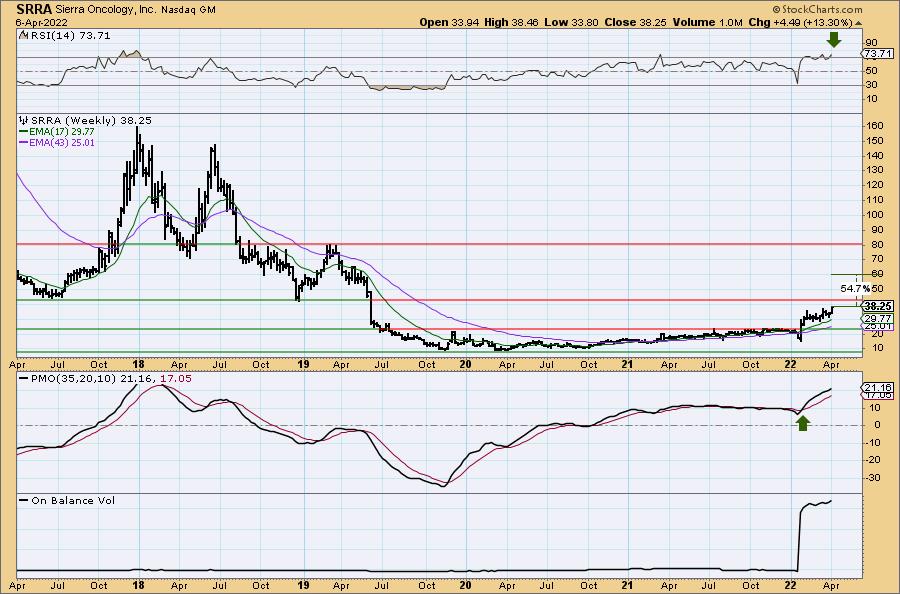Click the Nasdaq GM exchange label
900x594 pixels.
click(x=188, y=10)
